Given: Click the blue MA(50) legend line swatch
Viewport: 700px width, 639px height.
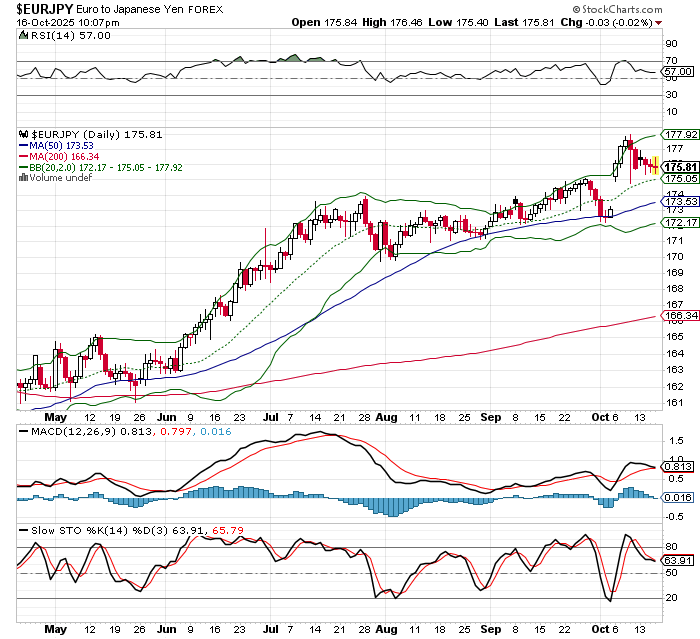Looking at the screenshot, I should tap(25, 145).
